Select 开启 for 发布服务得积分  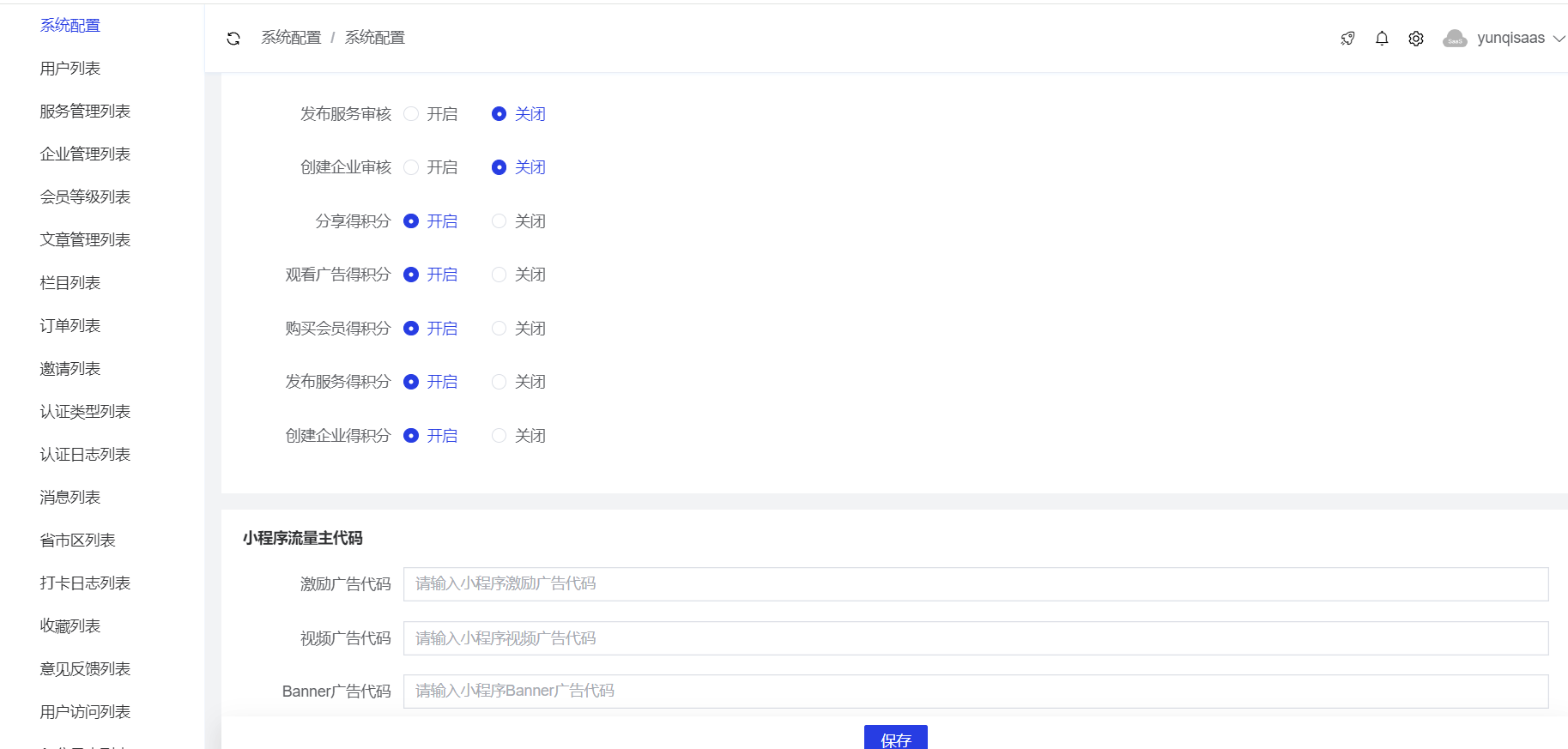(411, 382)
